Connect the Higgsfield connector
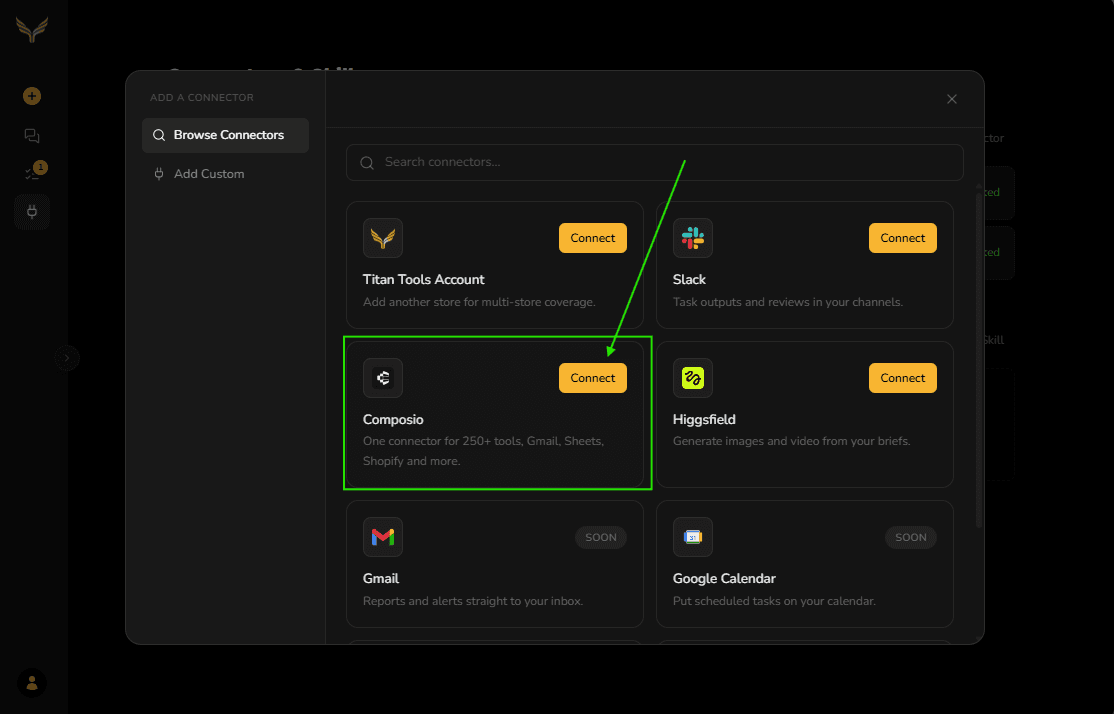This screenshot has height=714, width=1114. coord(902,378)
